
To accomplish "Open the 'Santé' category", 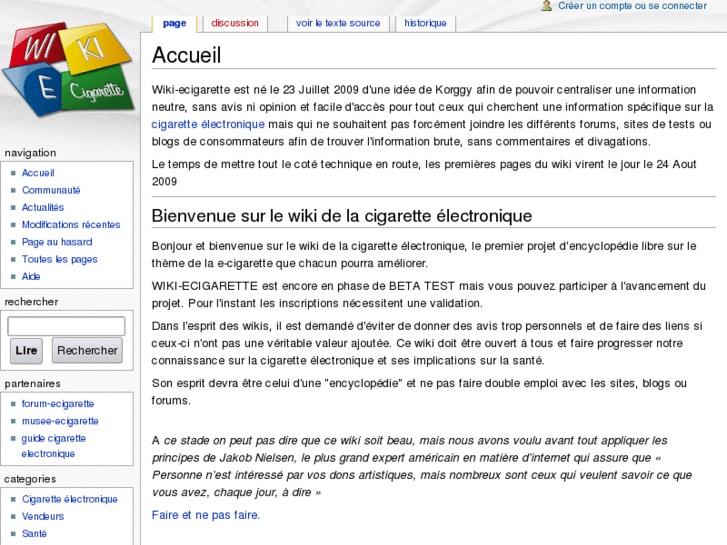I will click(x=34, y=533).
